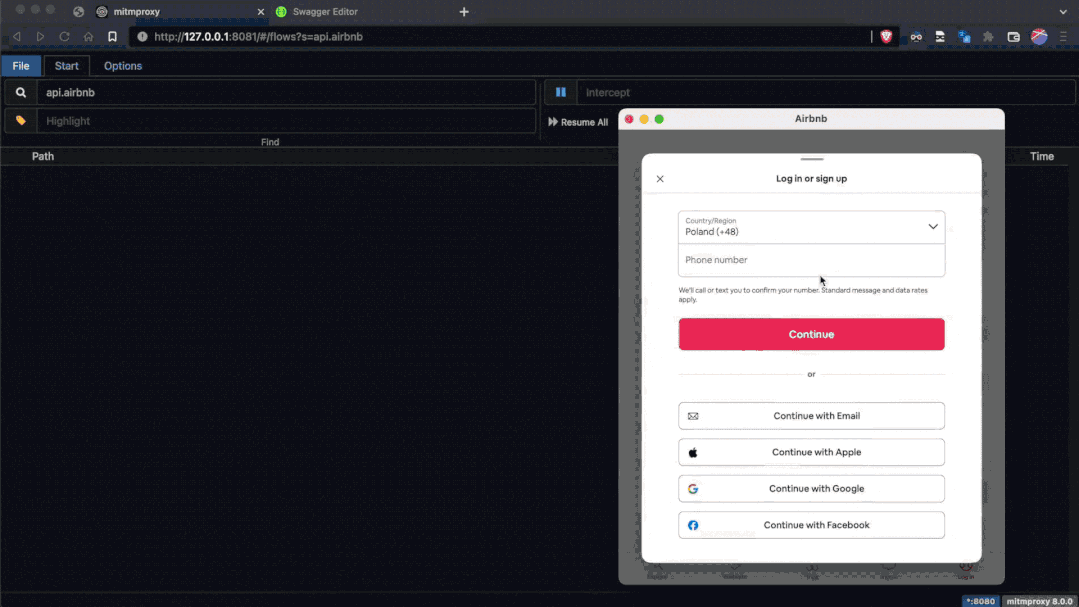This screenshot has height=607, width=1079.
Task: Click the red Continue button
Action: coord(811,334)
